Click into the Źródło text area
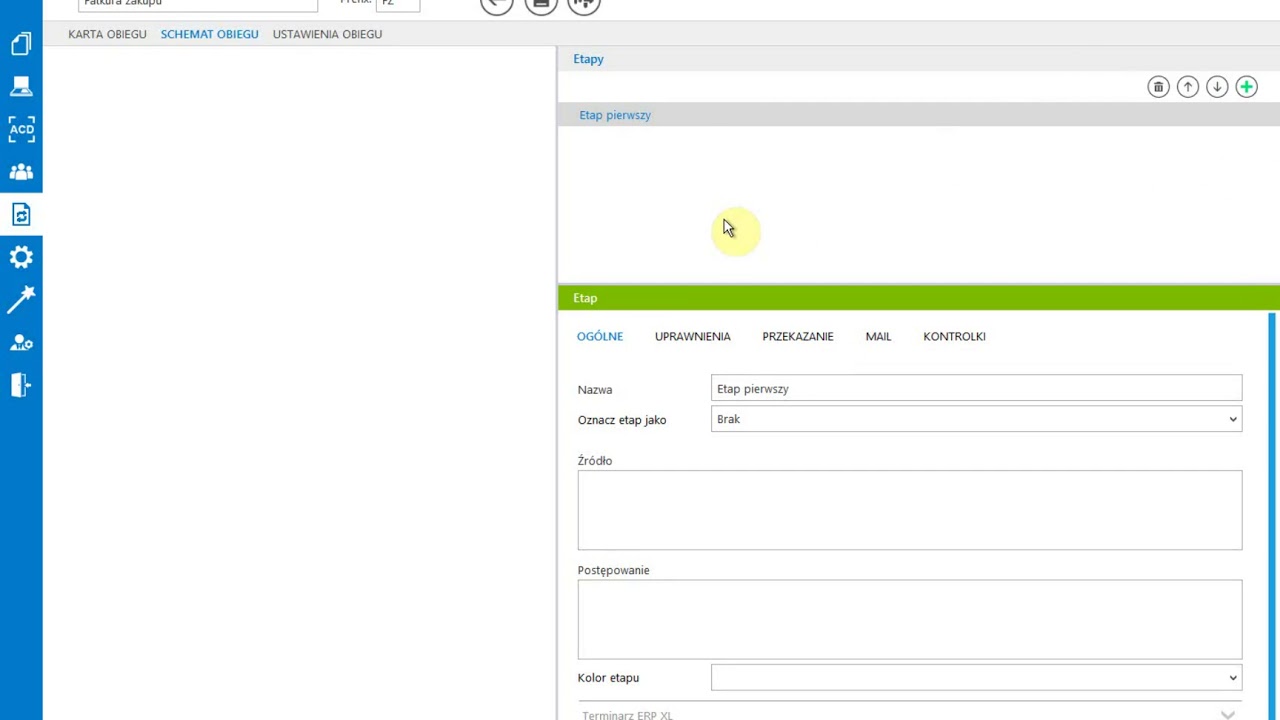 [909, 510]
